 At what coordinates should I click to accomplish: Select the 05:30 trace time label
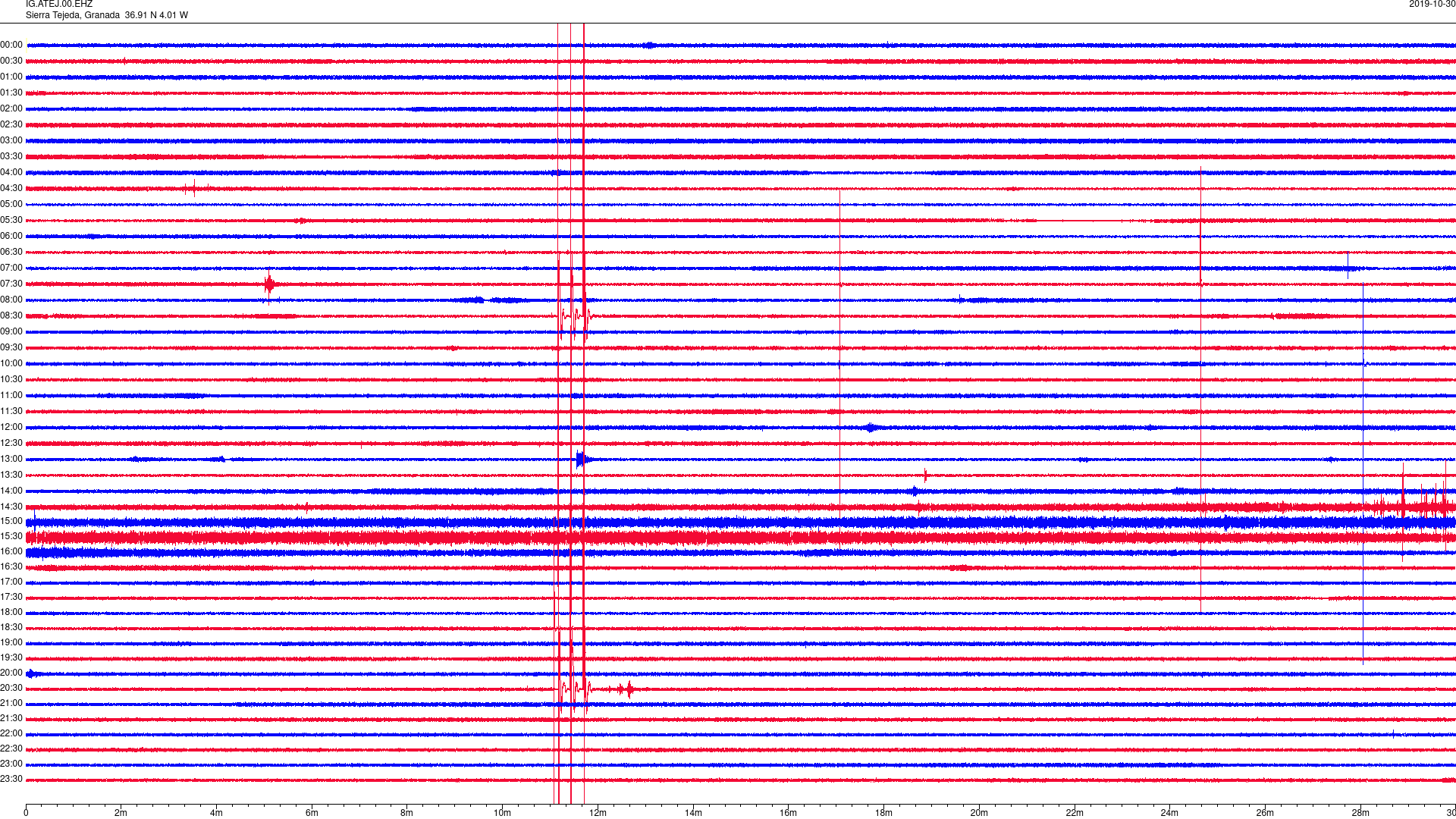11,220
